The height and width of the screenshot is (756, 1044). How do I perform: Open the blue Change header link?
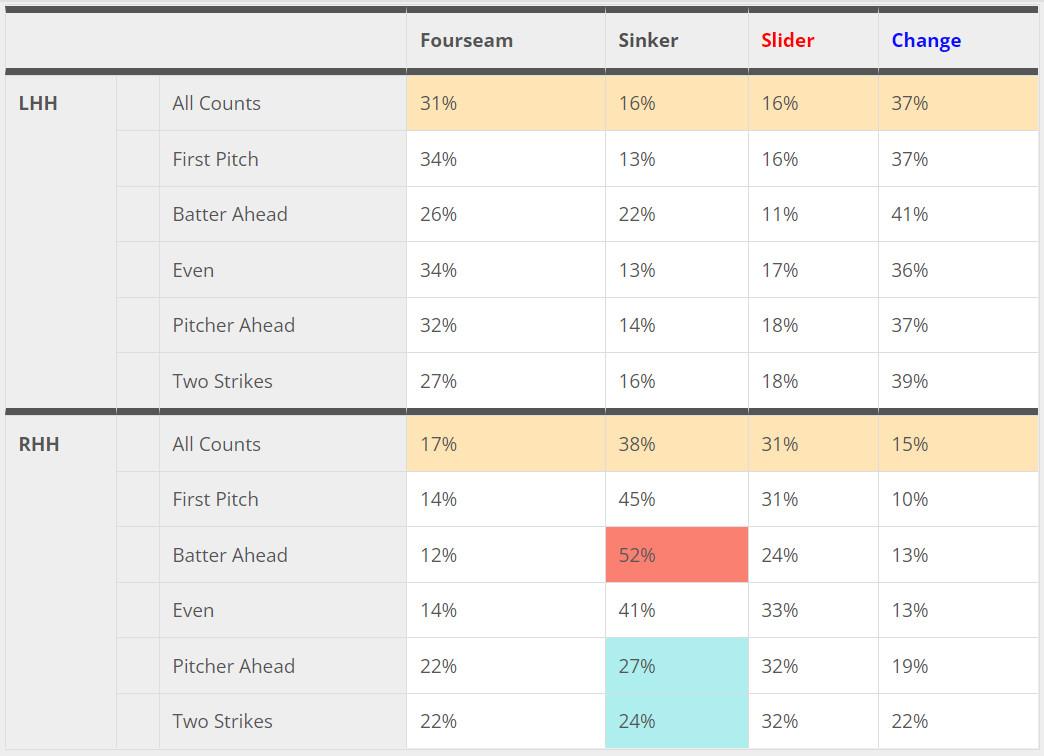tap(926, 41)
